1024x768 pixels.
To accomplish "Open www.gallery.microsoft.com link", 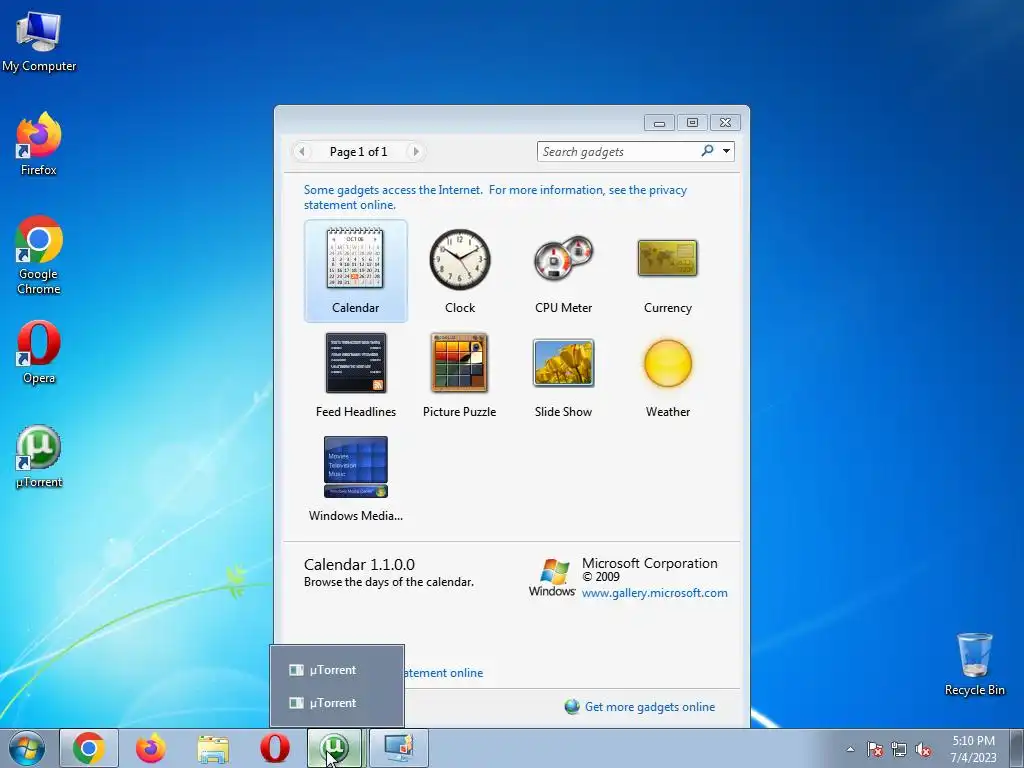I will [x=654, y=593].
